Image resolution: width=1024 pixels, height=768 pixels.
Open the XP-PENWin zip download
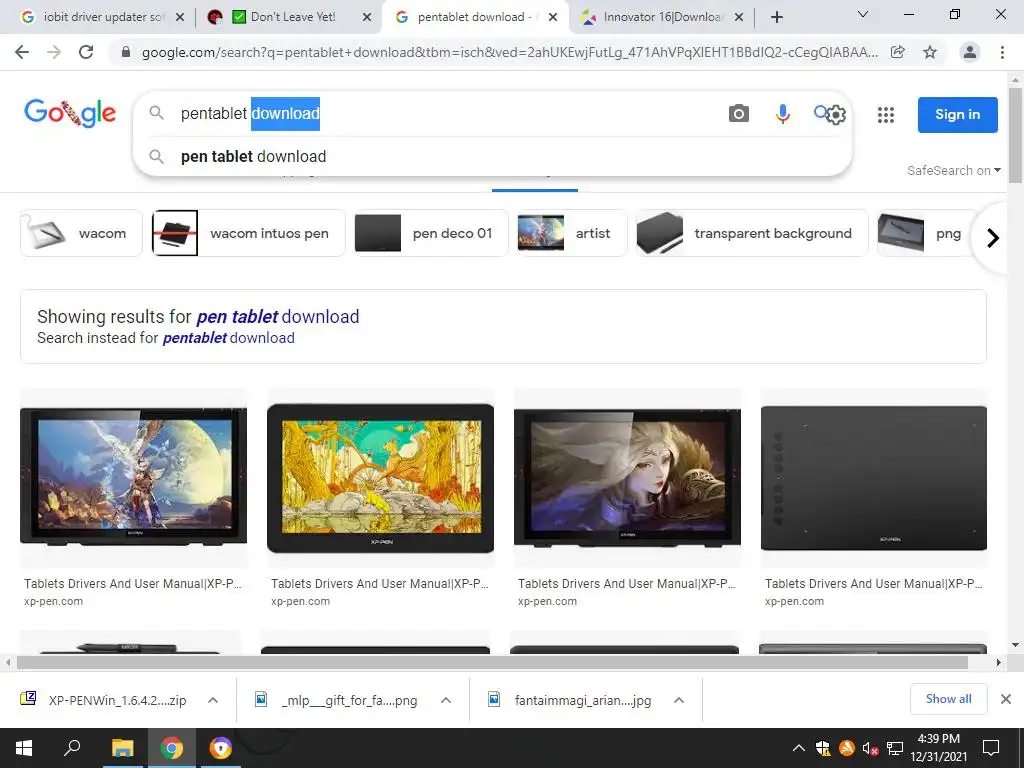(104, 700)
